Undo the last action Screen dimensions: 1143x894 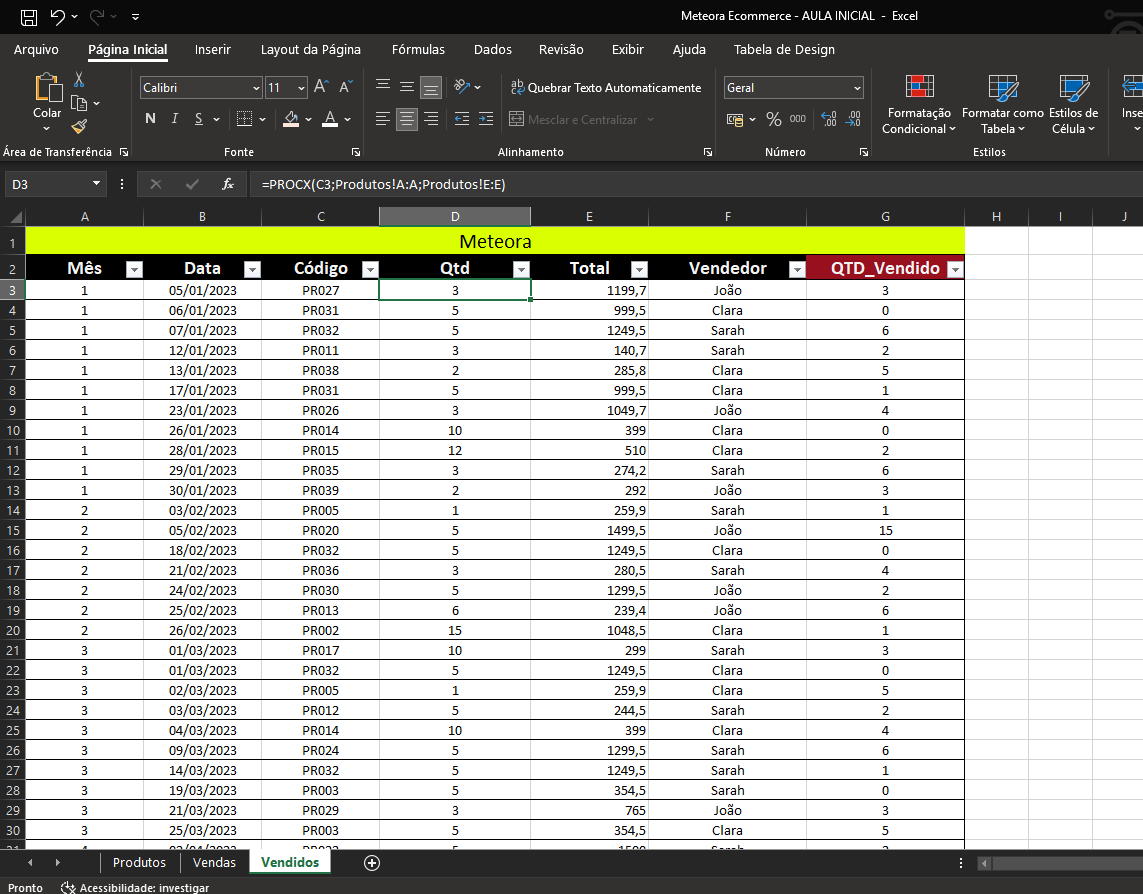[x=58, y=16]
